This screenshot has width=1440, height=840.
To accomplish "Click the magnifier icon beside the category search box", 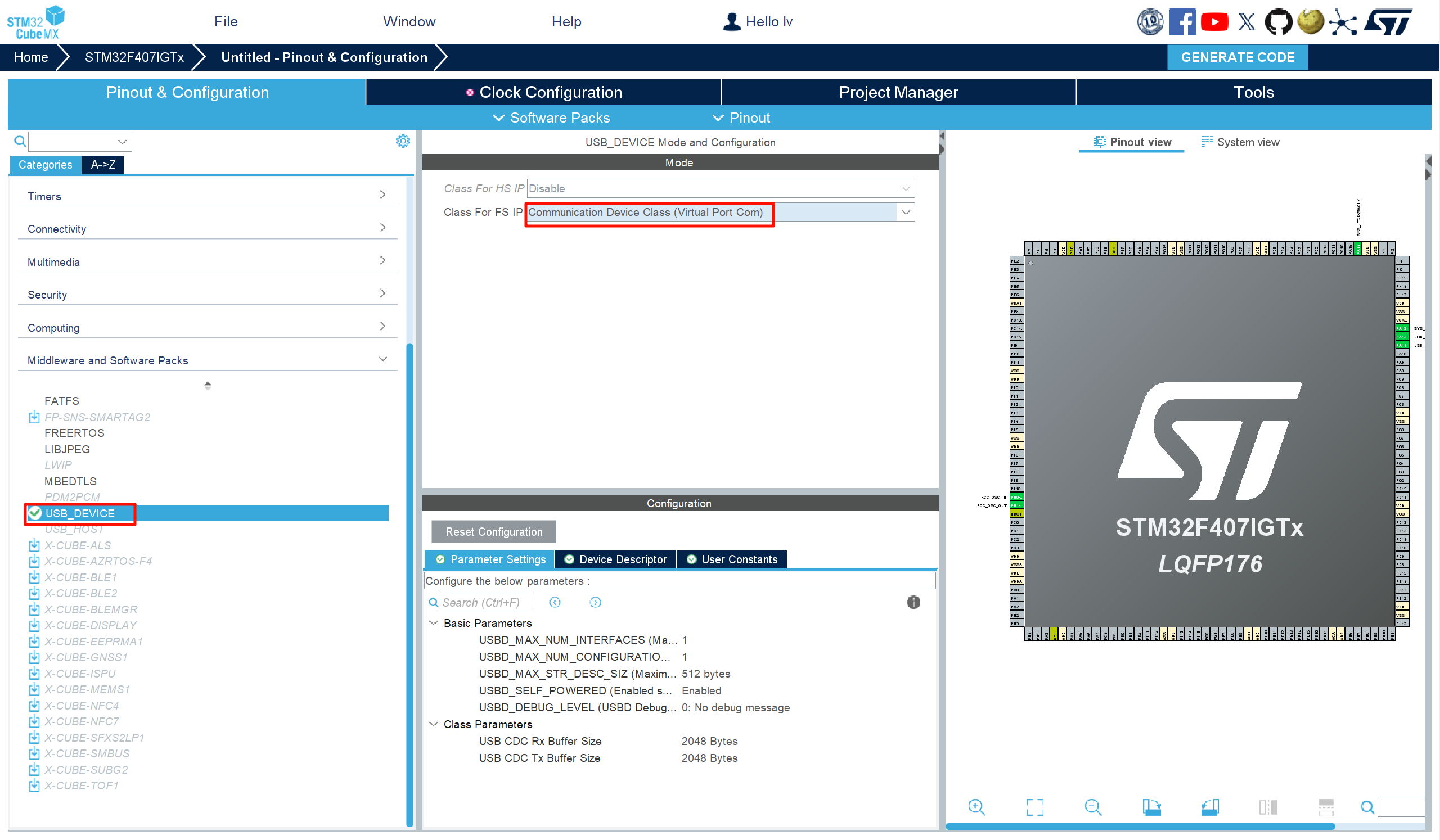I will tap(20, 141).
